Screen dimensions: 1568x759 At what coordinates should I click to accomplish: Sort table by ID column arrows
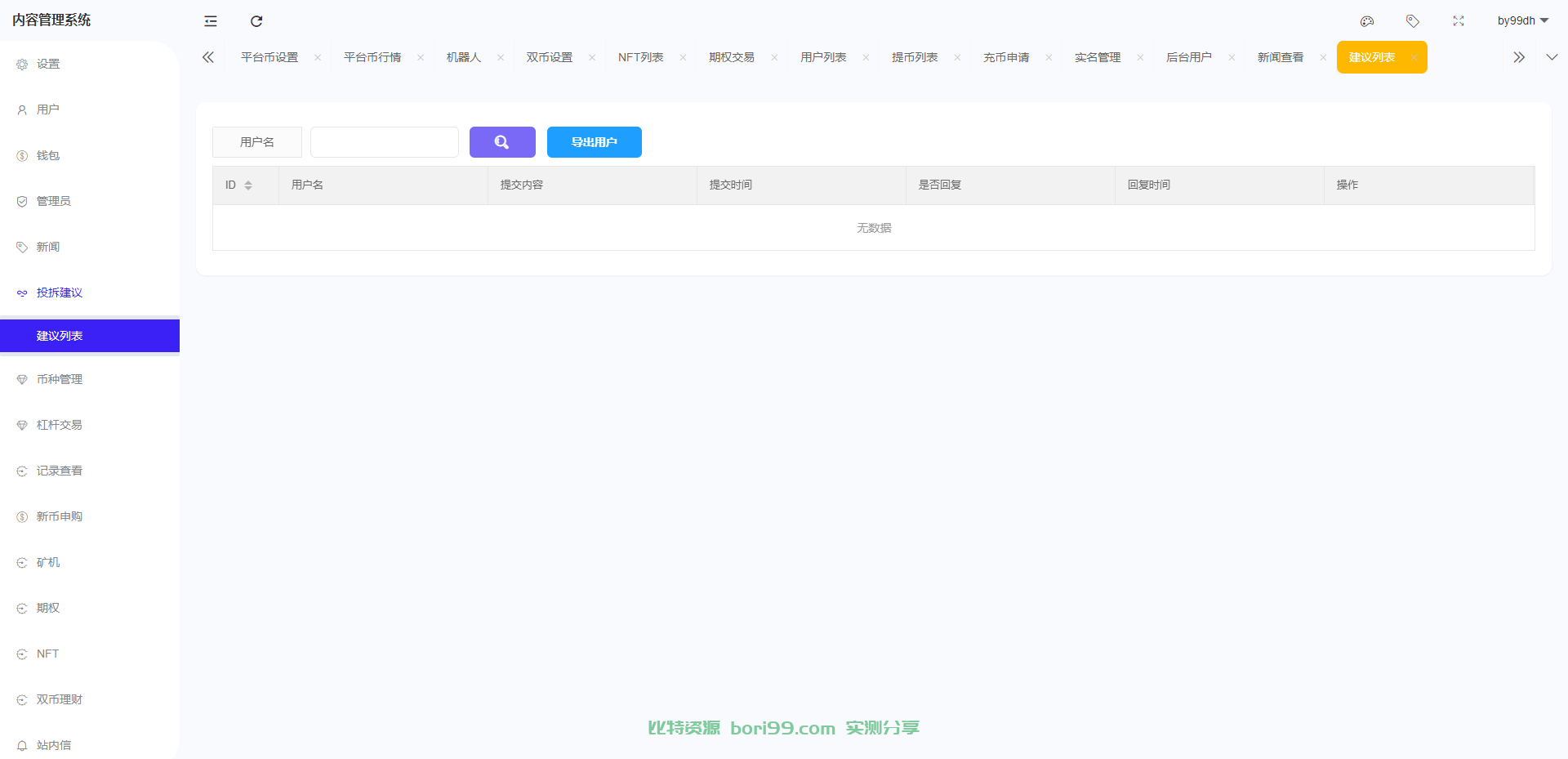point(248,185)
